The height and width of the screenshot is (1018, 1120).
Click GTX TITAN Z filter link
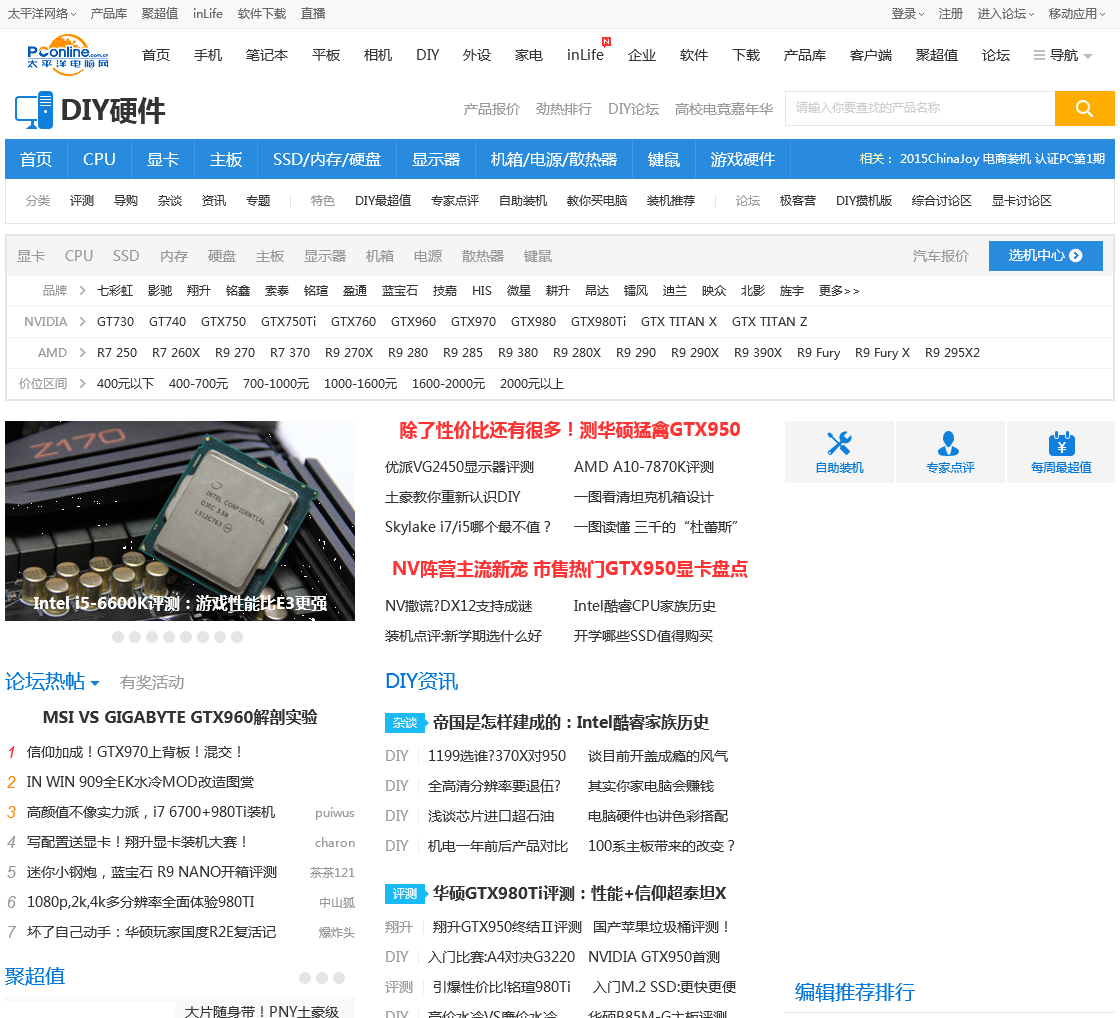click(769, 321)
